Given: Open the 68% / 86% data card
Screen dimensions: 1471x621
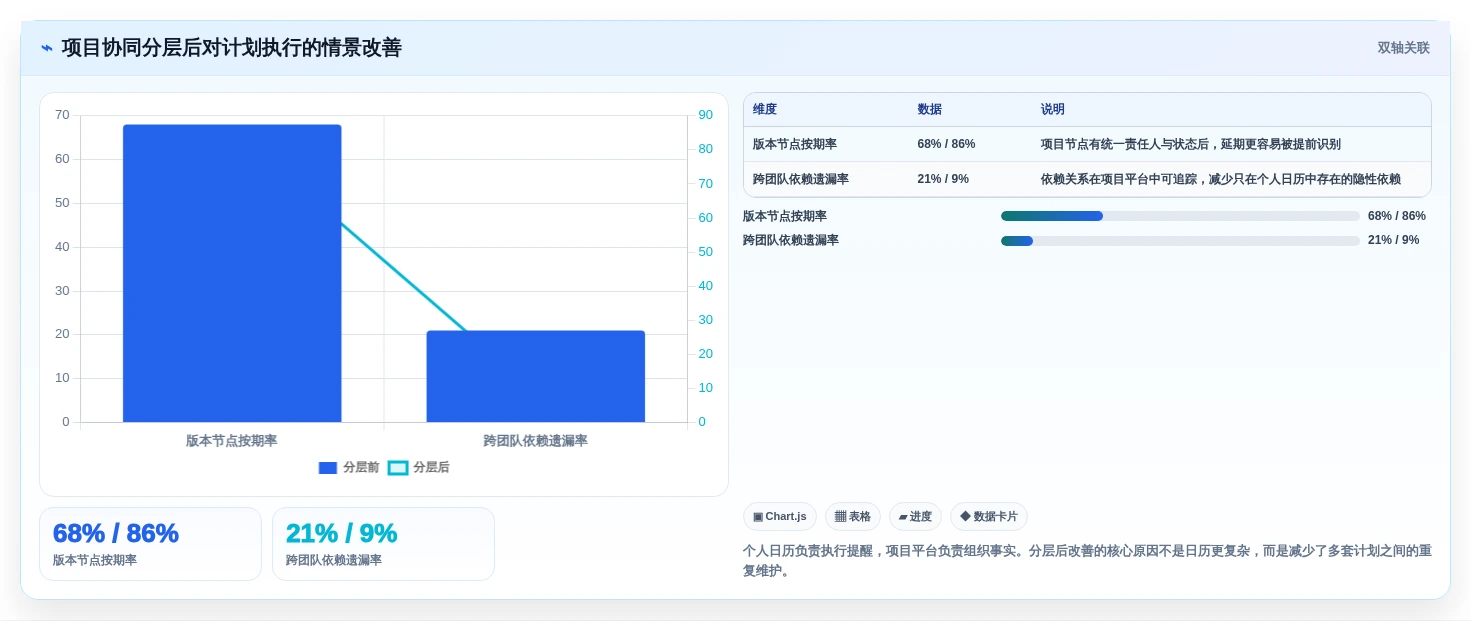Looking at the screenshot, I should (150, 544).
